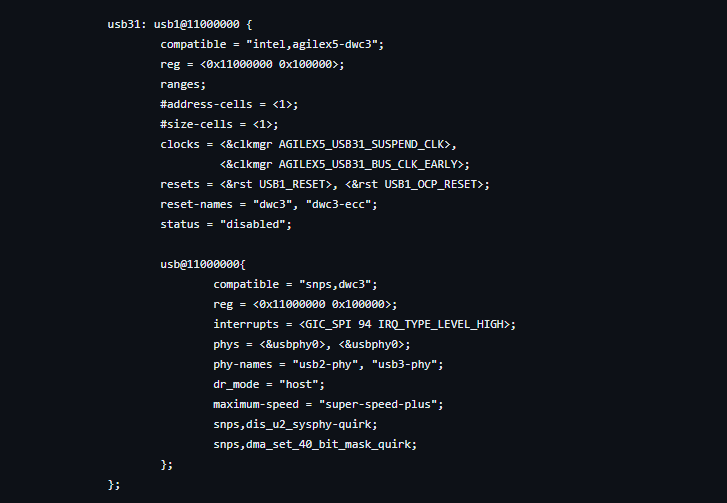Viewport: 727px width, 503px height.
Task: Click AGILEX5_USB31_BUS_CLK_EARLY clock name
Action: [x=372, y=164]
